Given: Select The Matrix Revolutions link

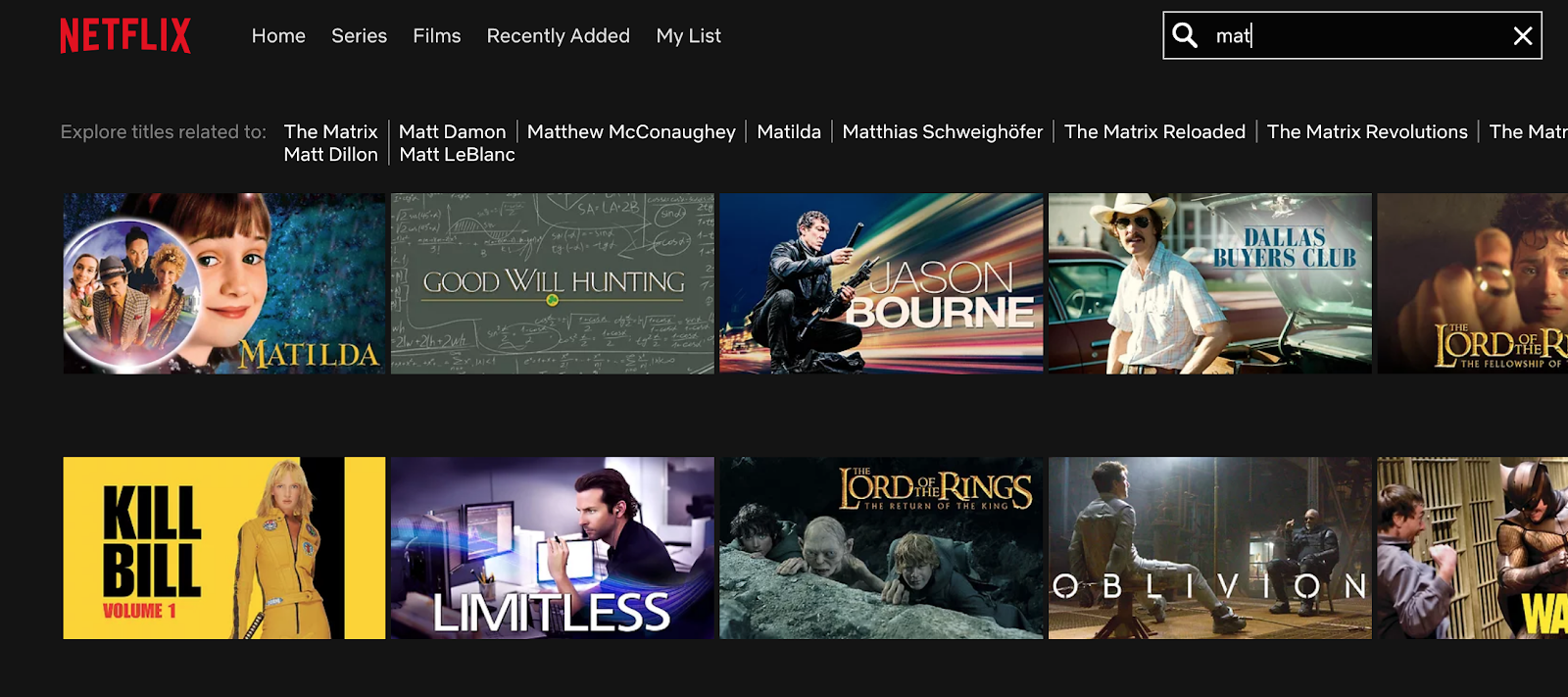Looking at the screenshot, I should click(1367, 131).
